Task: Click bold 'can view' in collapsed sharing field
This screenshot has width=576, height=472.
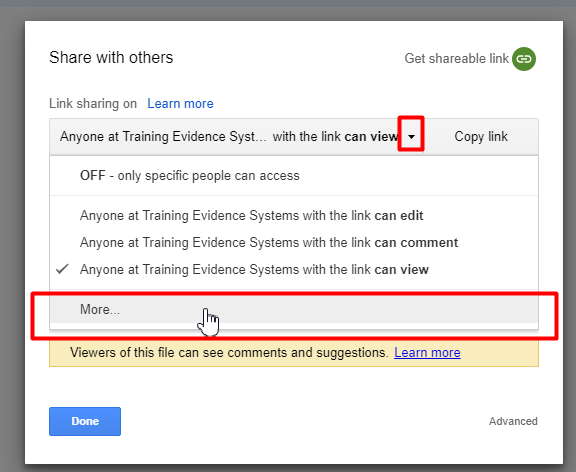Action: (x=371, y=137)
